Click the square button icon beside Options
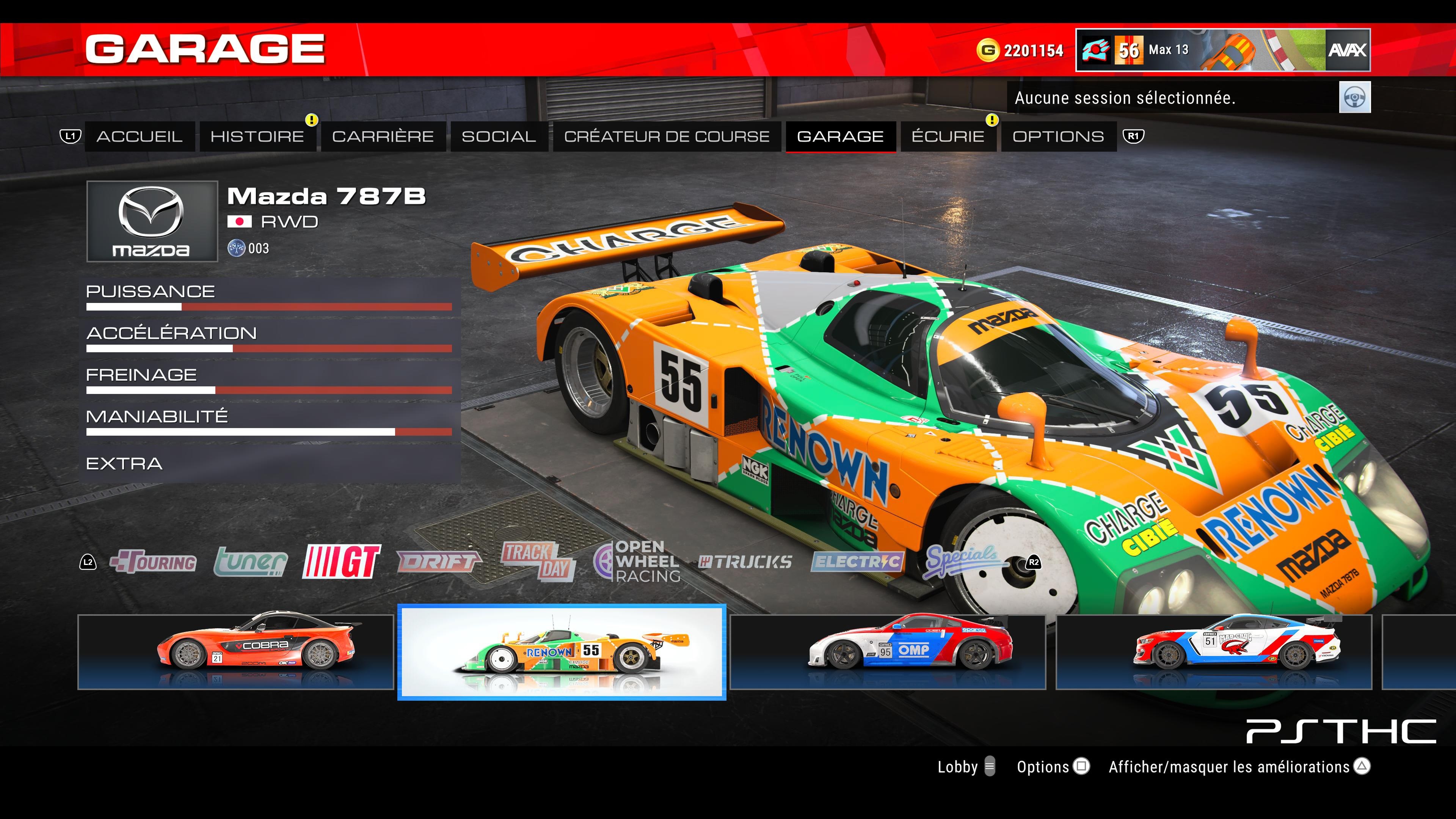This screenshot has width=1456, height=819. click(x=1081, y=766)
